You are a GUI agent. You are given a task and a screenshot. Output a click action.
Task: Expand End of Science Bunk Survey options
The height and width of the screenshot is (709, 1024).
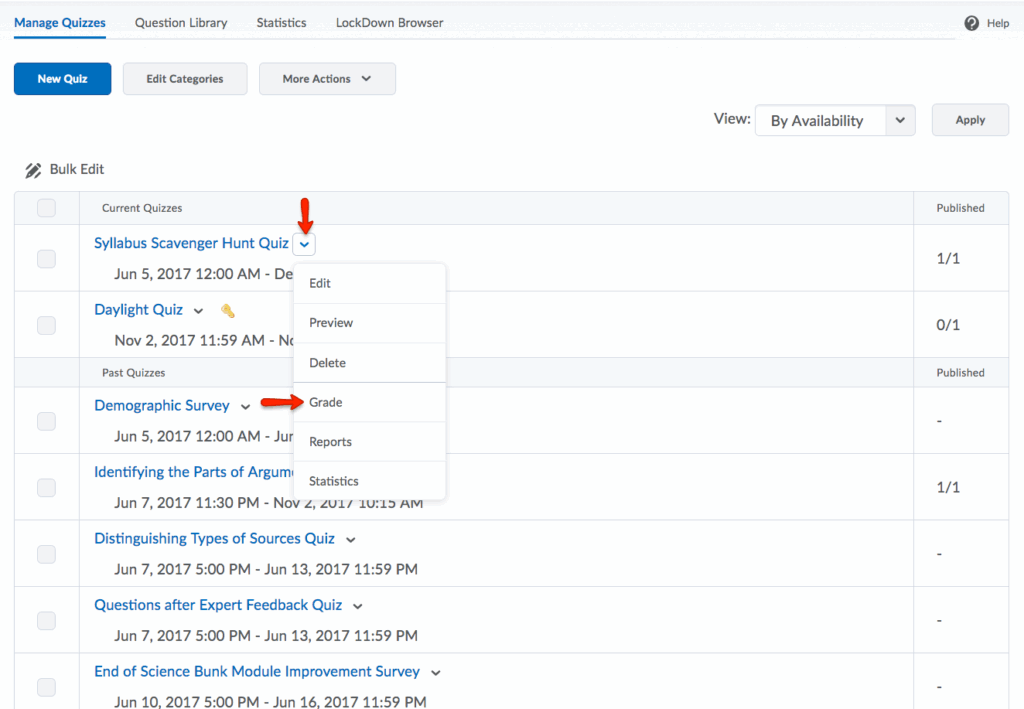435,673
